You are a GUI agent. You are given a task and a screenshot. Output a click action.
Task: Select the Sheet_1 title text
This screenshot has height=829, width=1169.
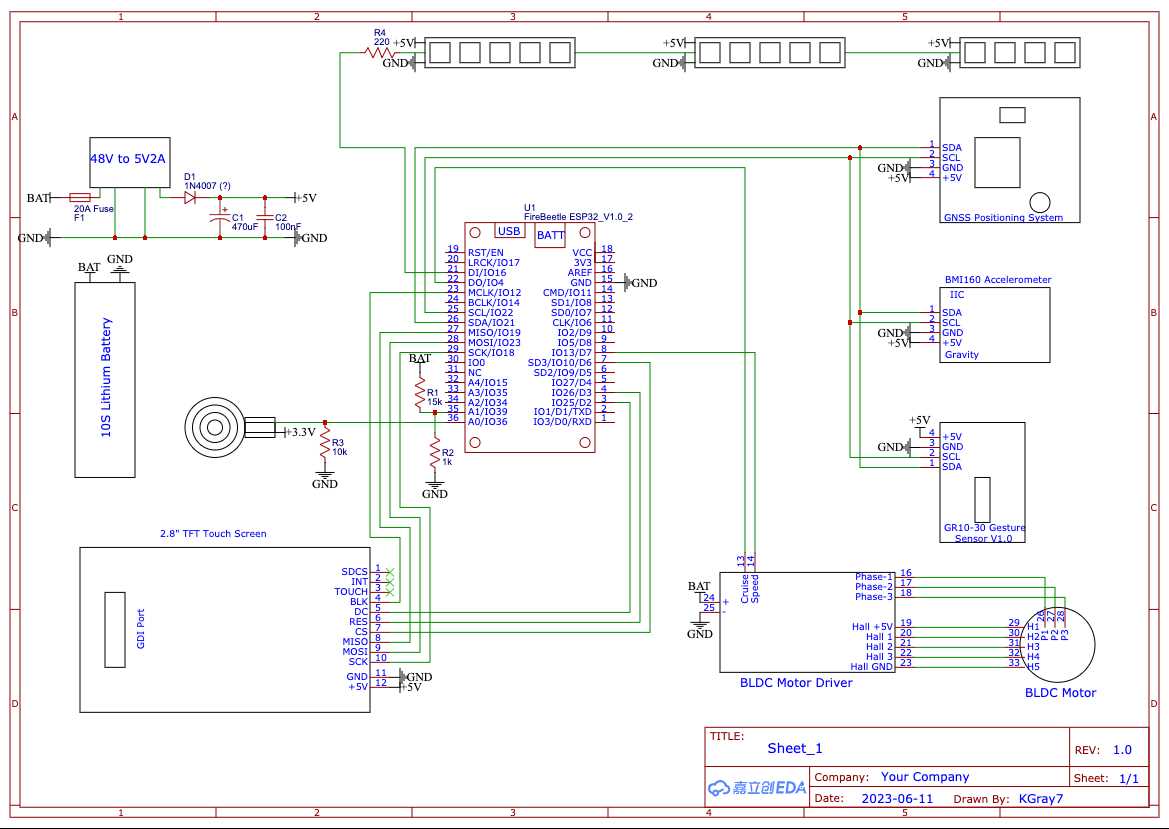click(x=795, y=748)
